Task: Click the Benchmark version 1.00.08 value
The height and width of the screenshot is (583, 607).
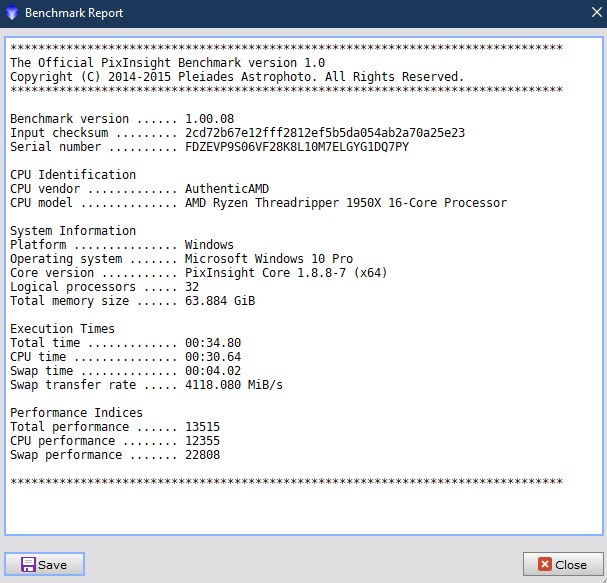Action: point(209,118)
